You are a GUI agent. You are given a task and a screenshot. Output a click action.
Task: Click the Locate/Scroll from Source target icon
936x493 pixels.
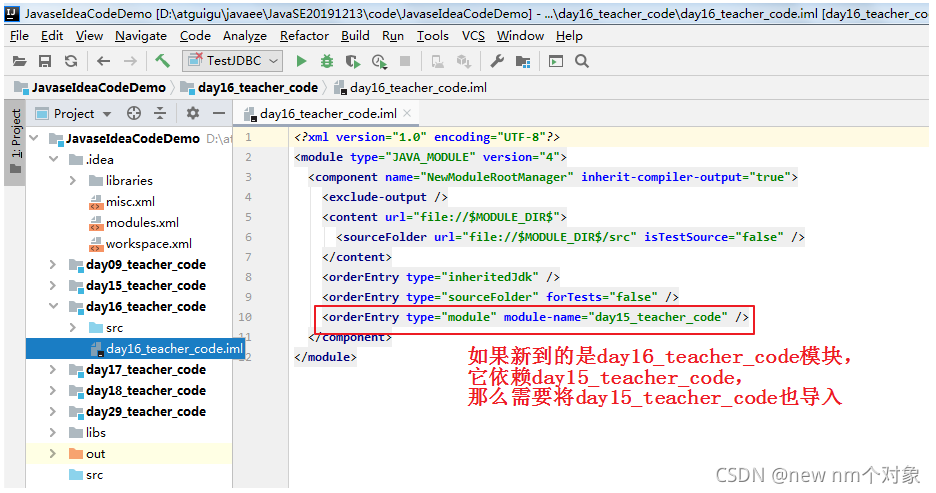134,113
